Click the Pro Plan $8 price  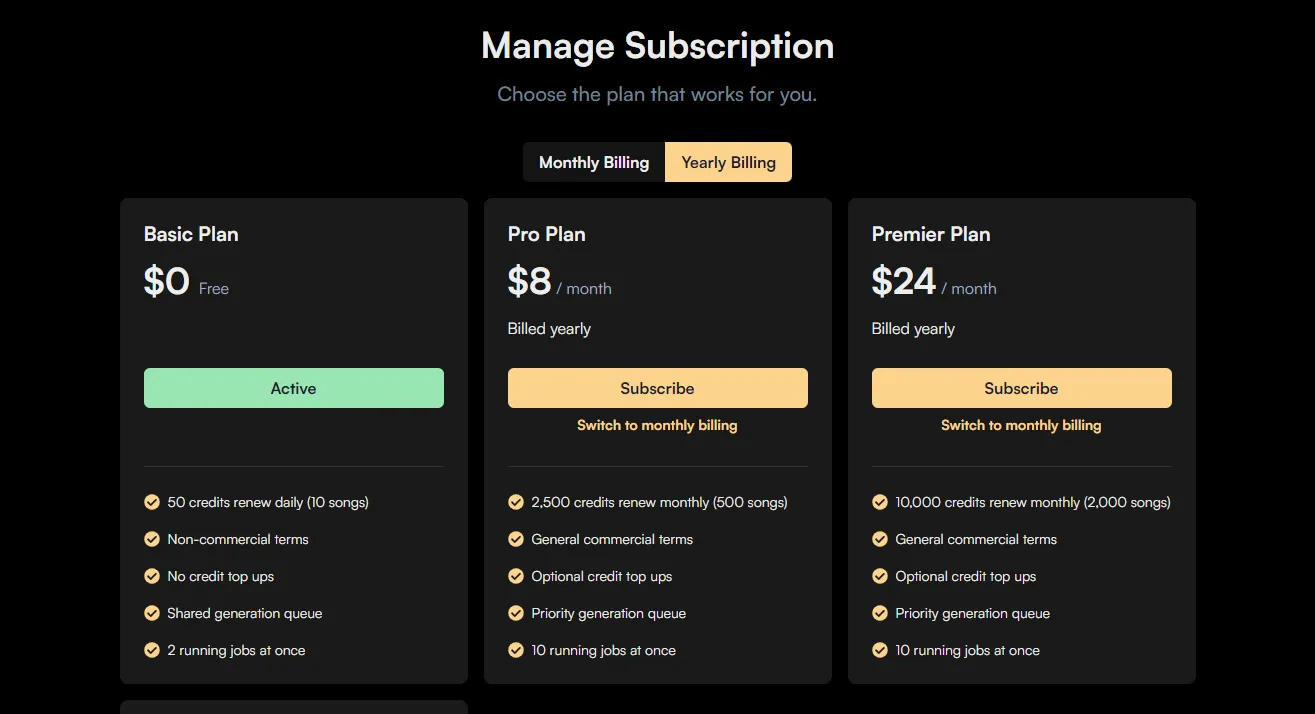click(530, 282)
